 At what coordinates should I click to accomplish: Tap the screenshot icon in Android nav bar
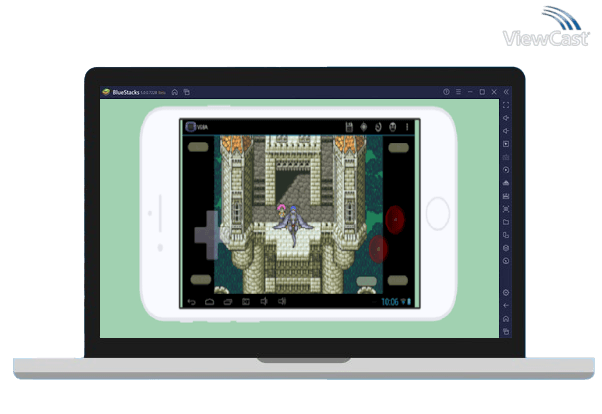click(246, 302)
